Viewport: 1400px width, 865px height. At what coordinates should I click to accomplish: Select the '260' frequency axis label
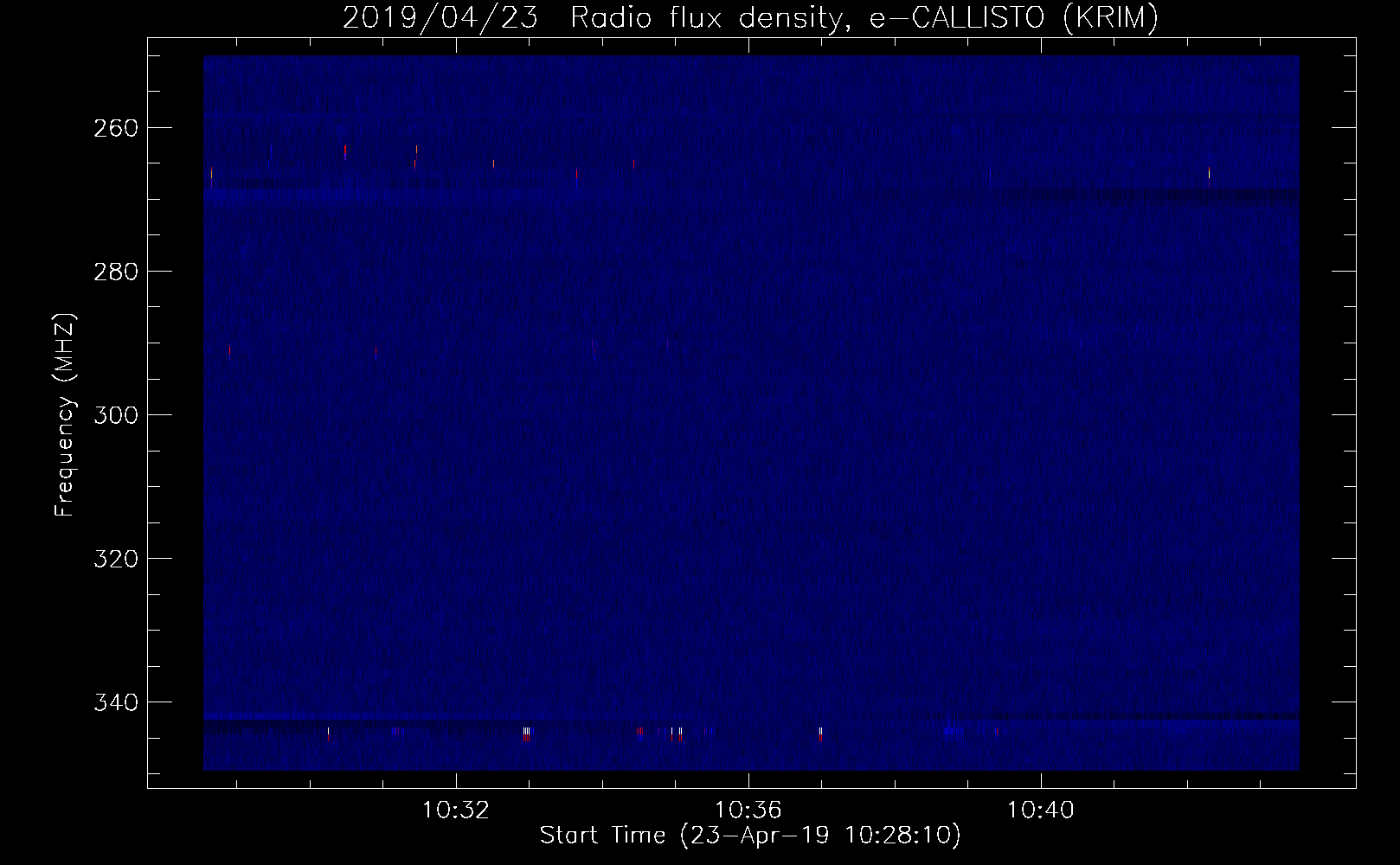114,128
